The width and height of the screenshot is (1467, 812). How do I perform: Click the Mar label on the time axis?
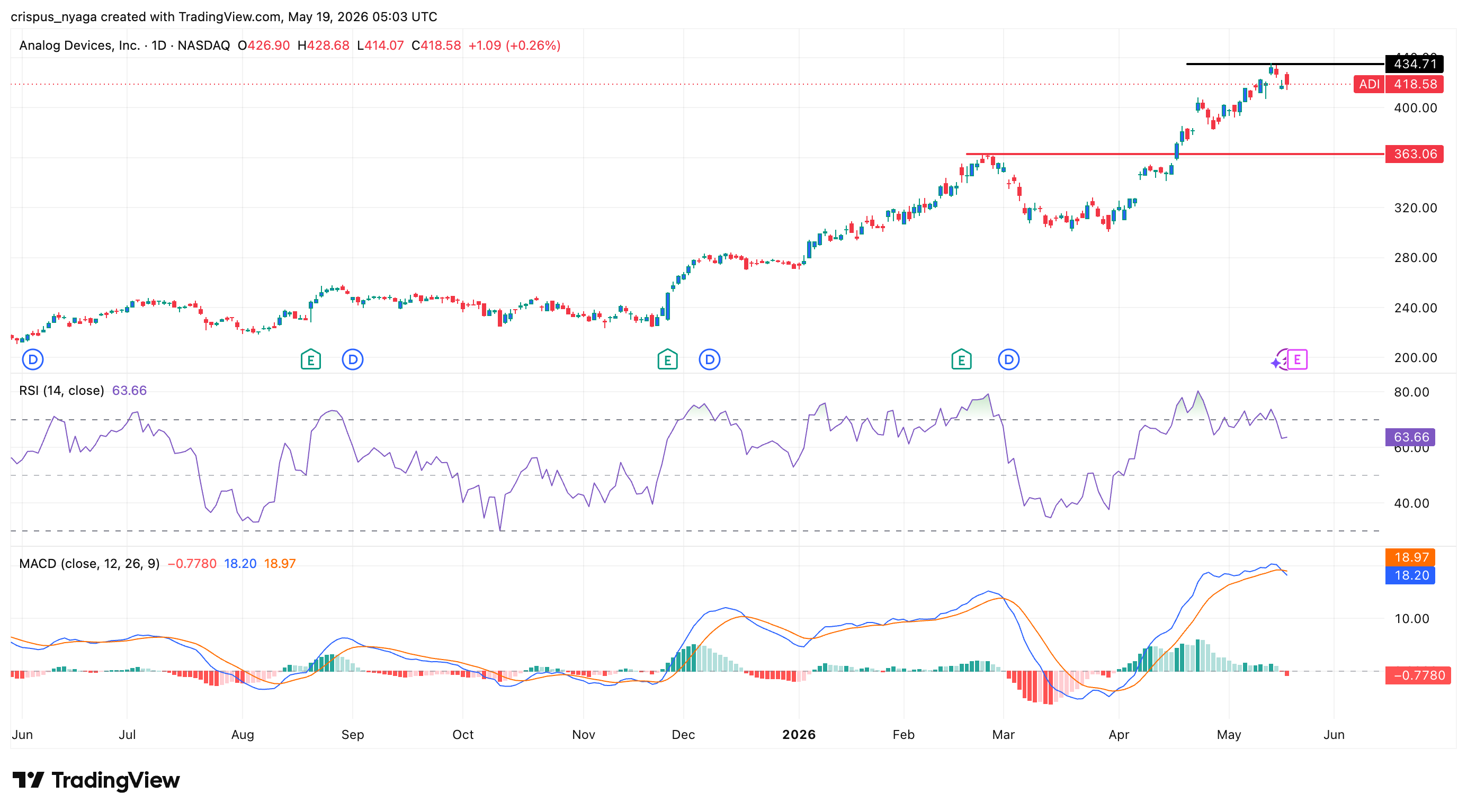(x=1004, y=735)
